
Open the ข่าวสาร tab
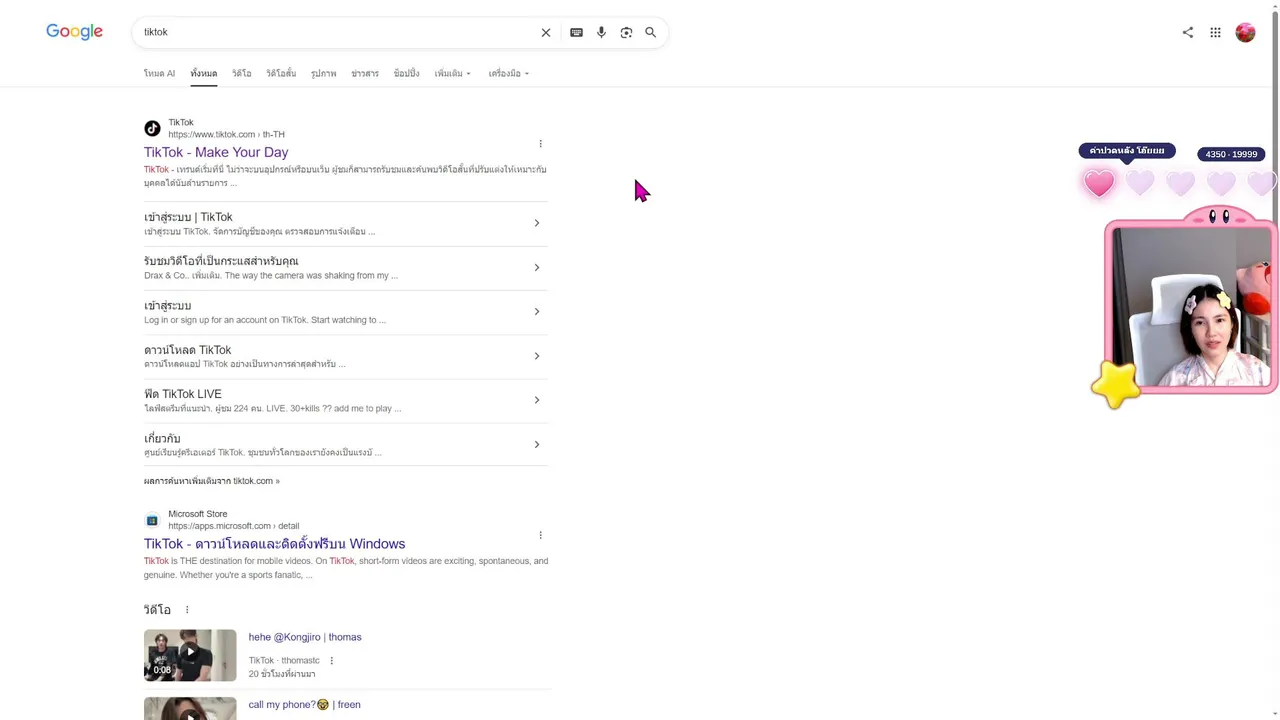click(365, 74)
